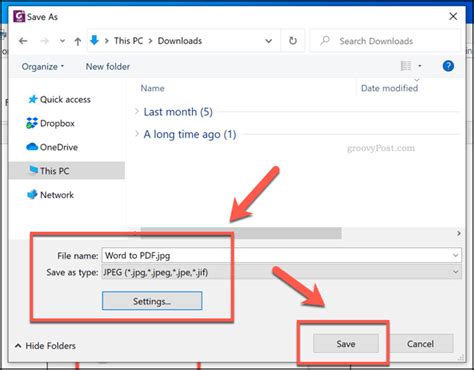Click the Cancel button

click(x=420, y=344)
